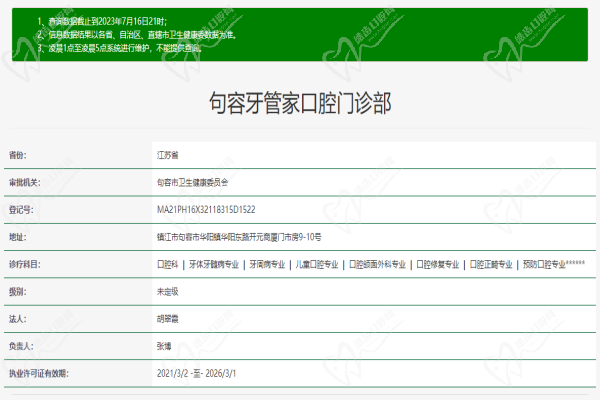This screenshot has height=400, width=600.
Task: Click 口腔科 in the department list
Action: (168, 264)
